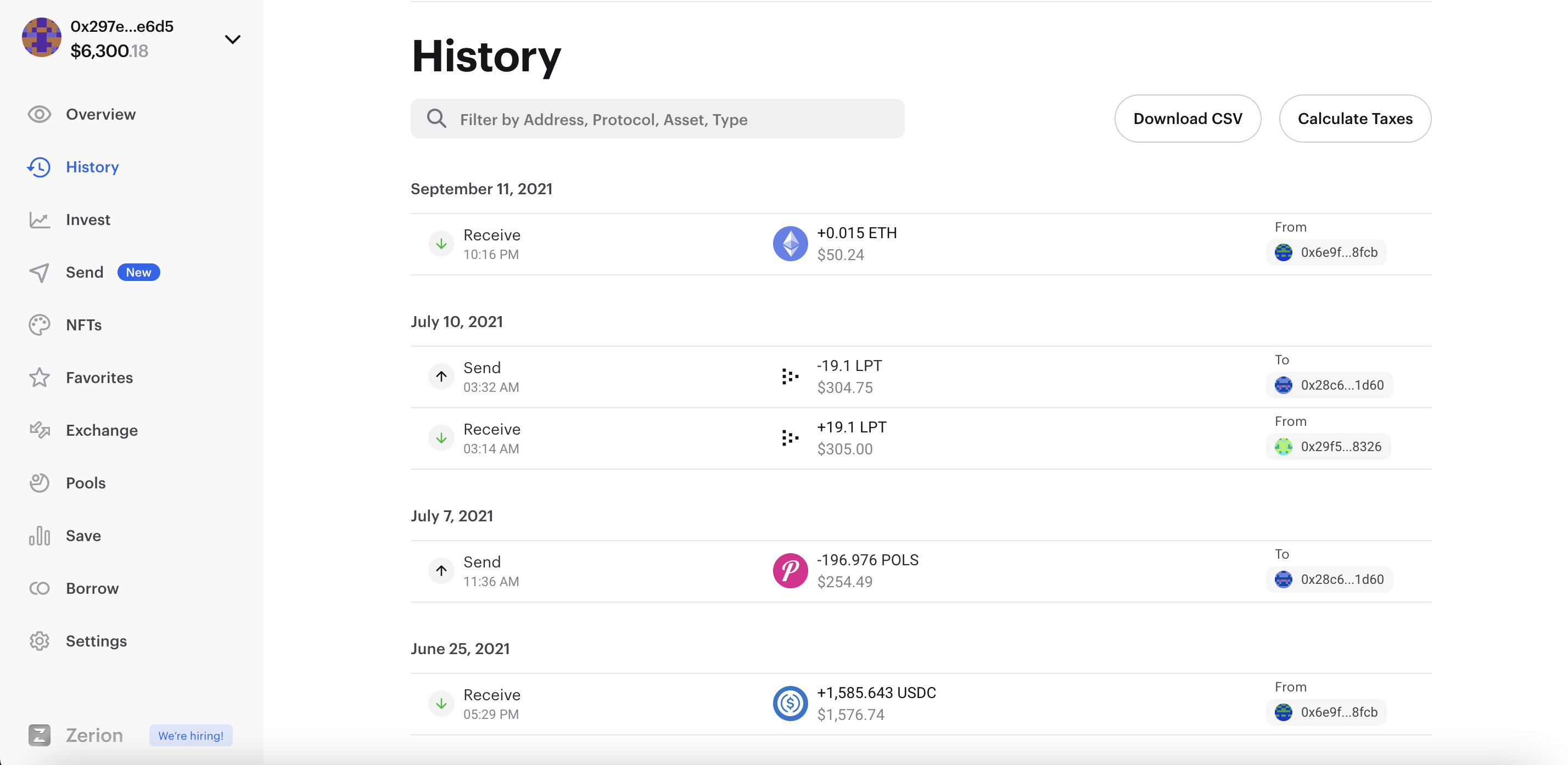Click the +0.015 ETH amount
This screenshot has width=1568, height=765.
click(x=856, y=233)
